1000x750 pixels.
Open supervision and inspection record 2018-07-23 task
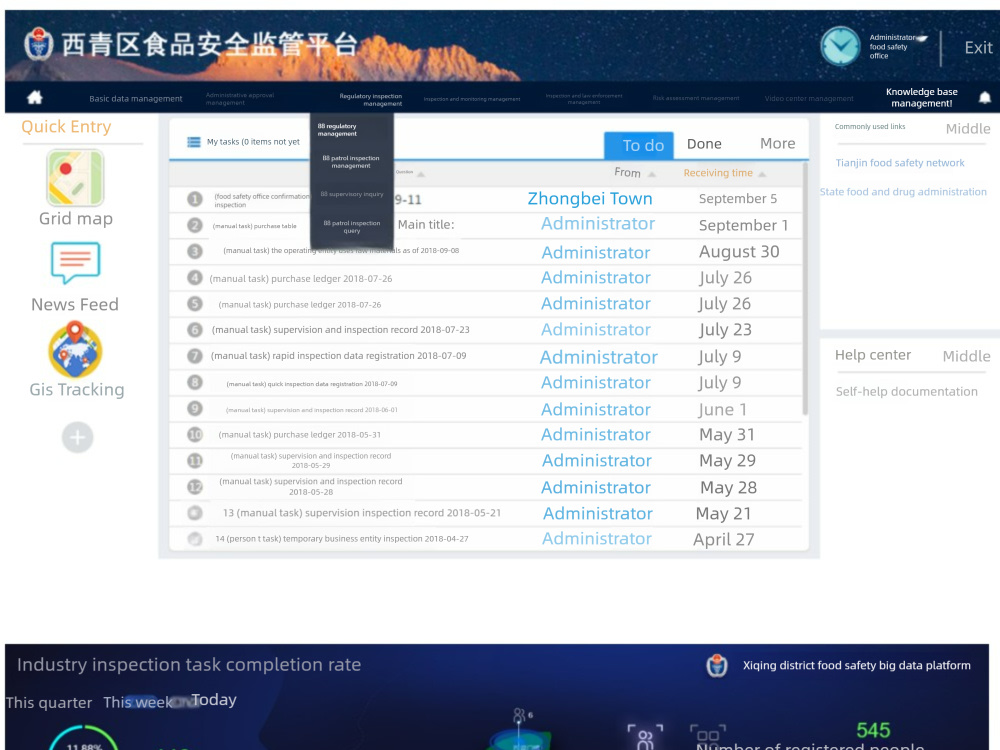(341, 330)
